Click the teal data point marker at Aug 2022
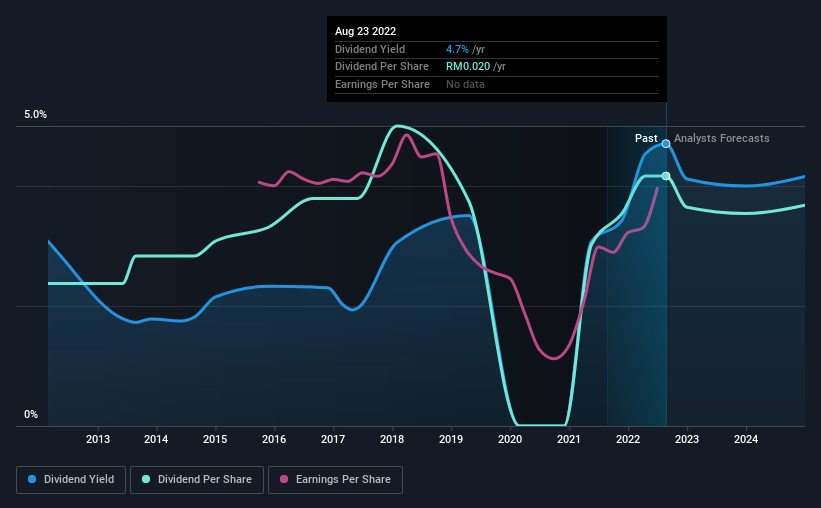Screen dimensions: 821x508 [666, 176]
